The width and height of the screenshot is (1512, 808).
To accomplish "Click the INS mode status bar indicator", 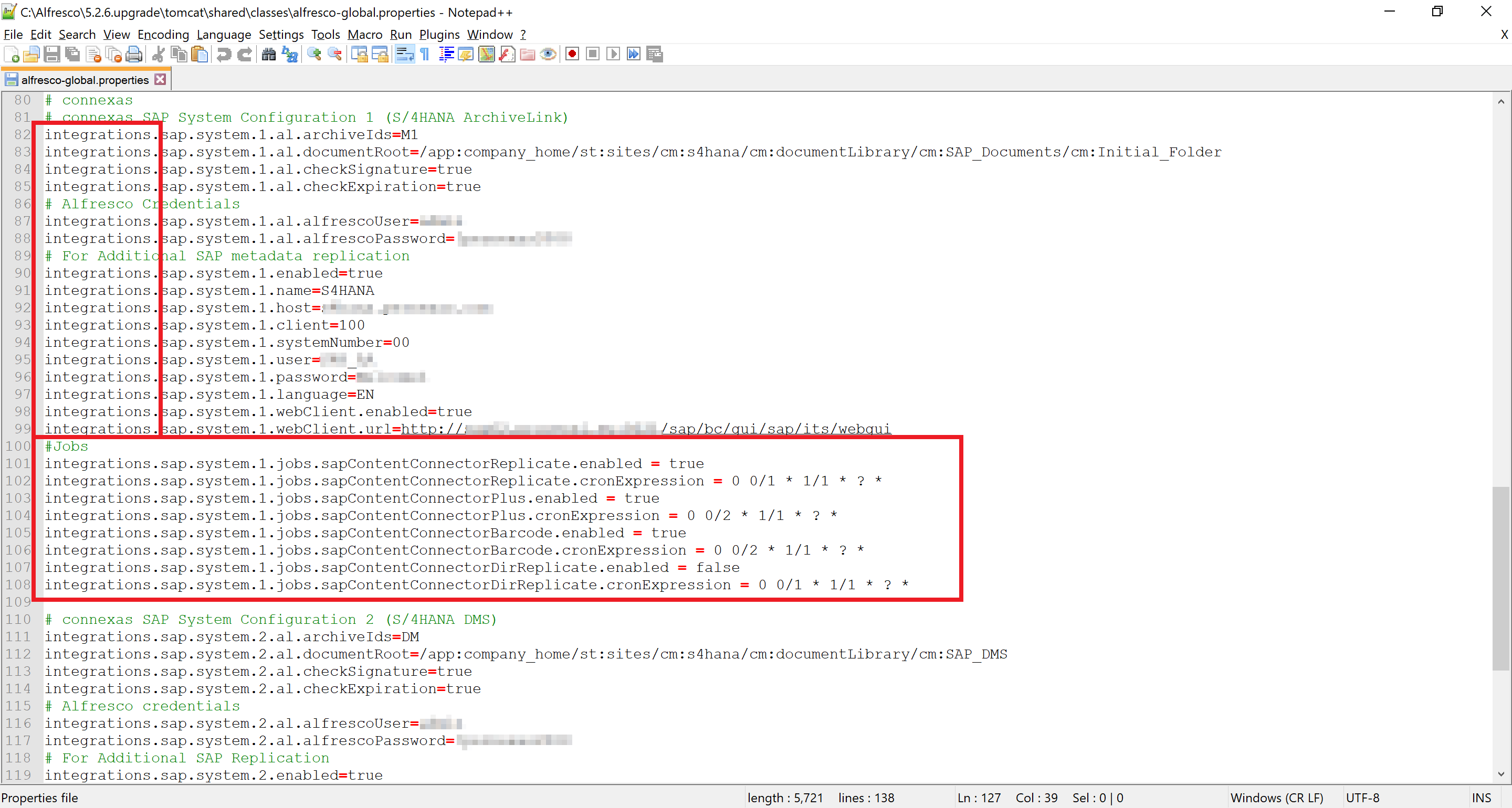I will [x=1481, y=798].
